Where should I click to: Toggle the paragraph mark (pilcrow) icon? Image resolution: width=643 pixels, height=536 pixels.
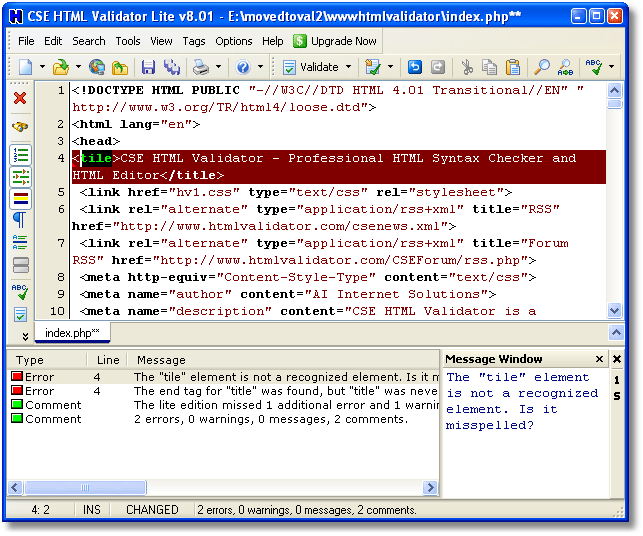point(20,220)
